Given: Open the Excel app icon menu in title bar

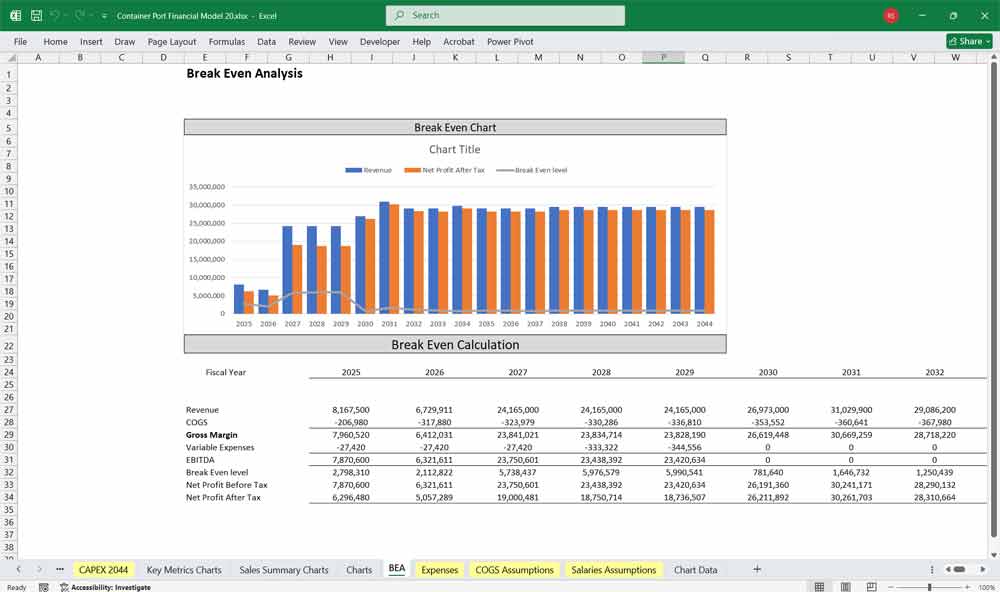Looking at the screenshot, I should 15,16.
